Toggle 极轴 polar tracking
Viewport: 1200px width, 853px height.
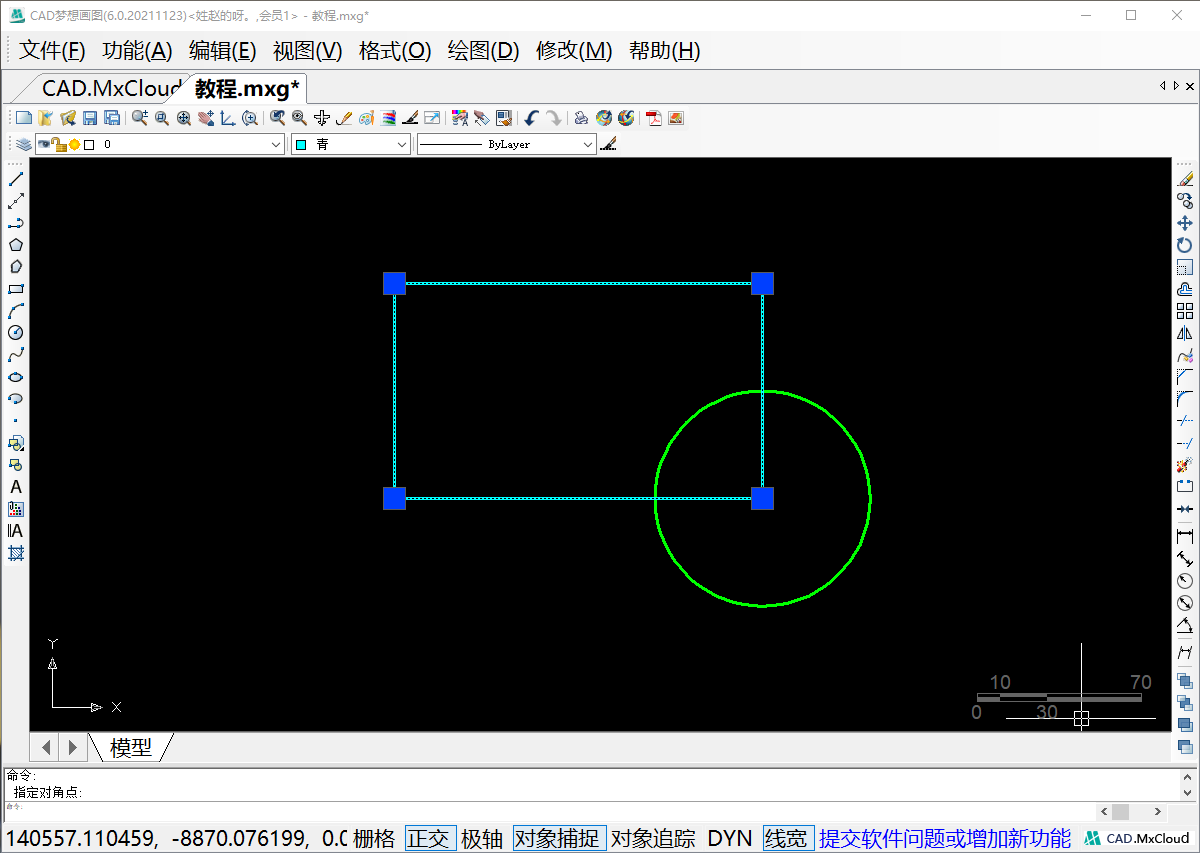(482, 838)
